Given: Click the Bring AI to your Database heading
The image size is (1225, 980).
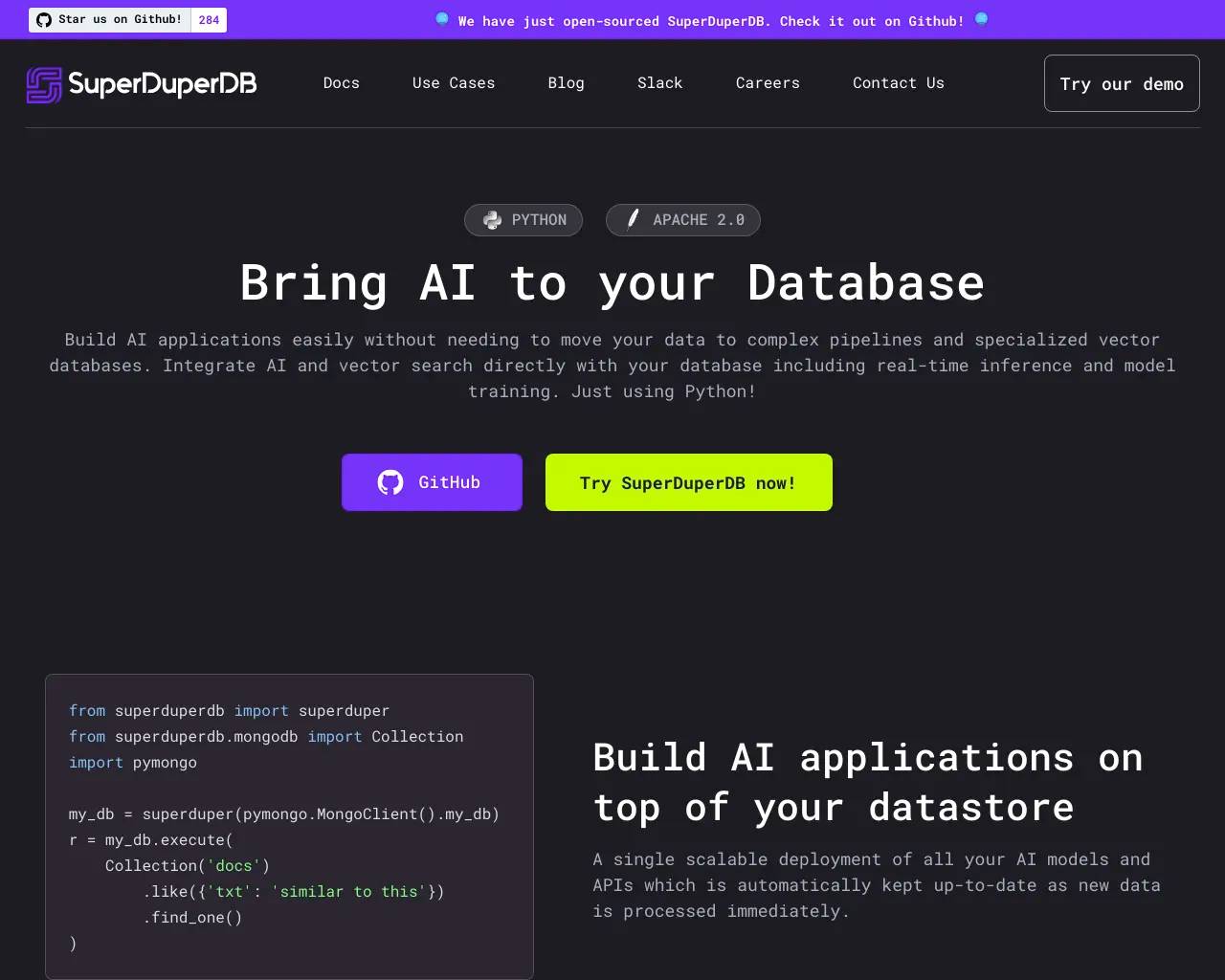Looking at the screenshot, I should coord(612,283).
